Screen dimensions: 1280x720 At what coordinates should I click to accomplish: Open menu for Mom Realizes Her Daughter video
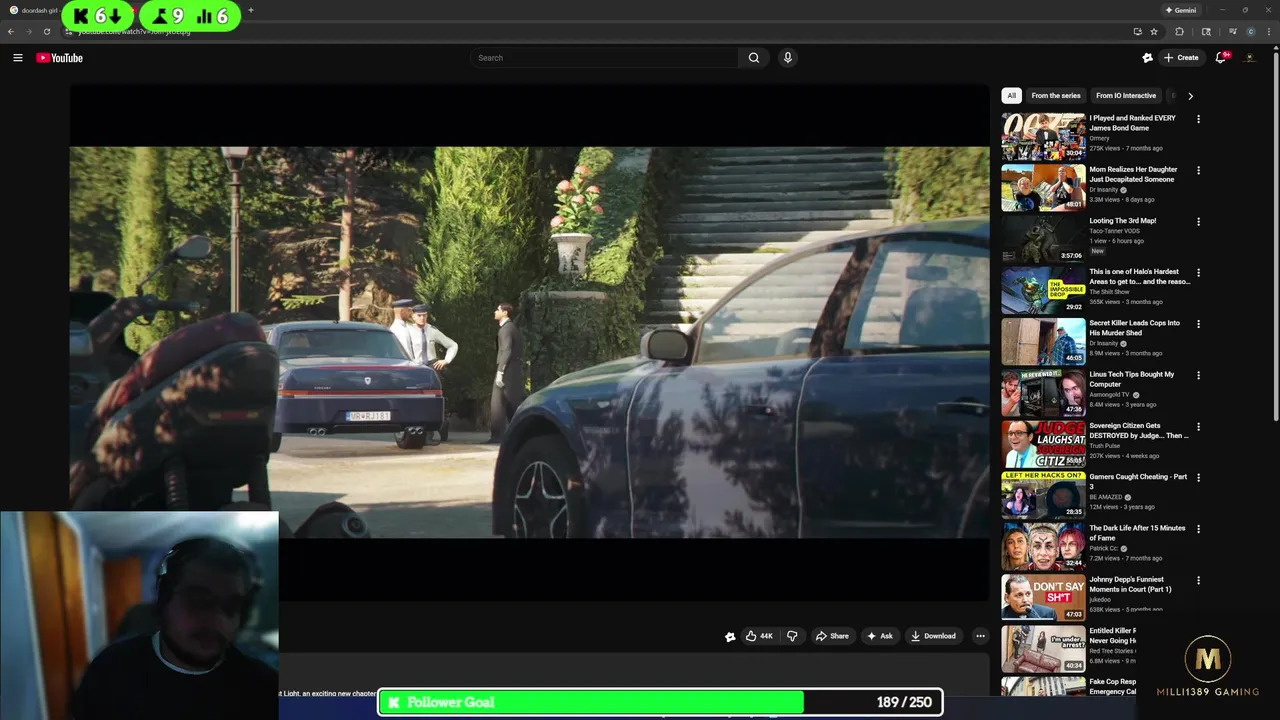pos(1198,170)
